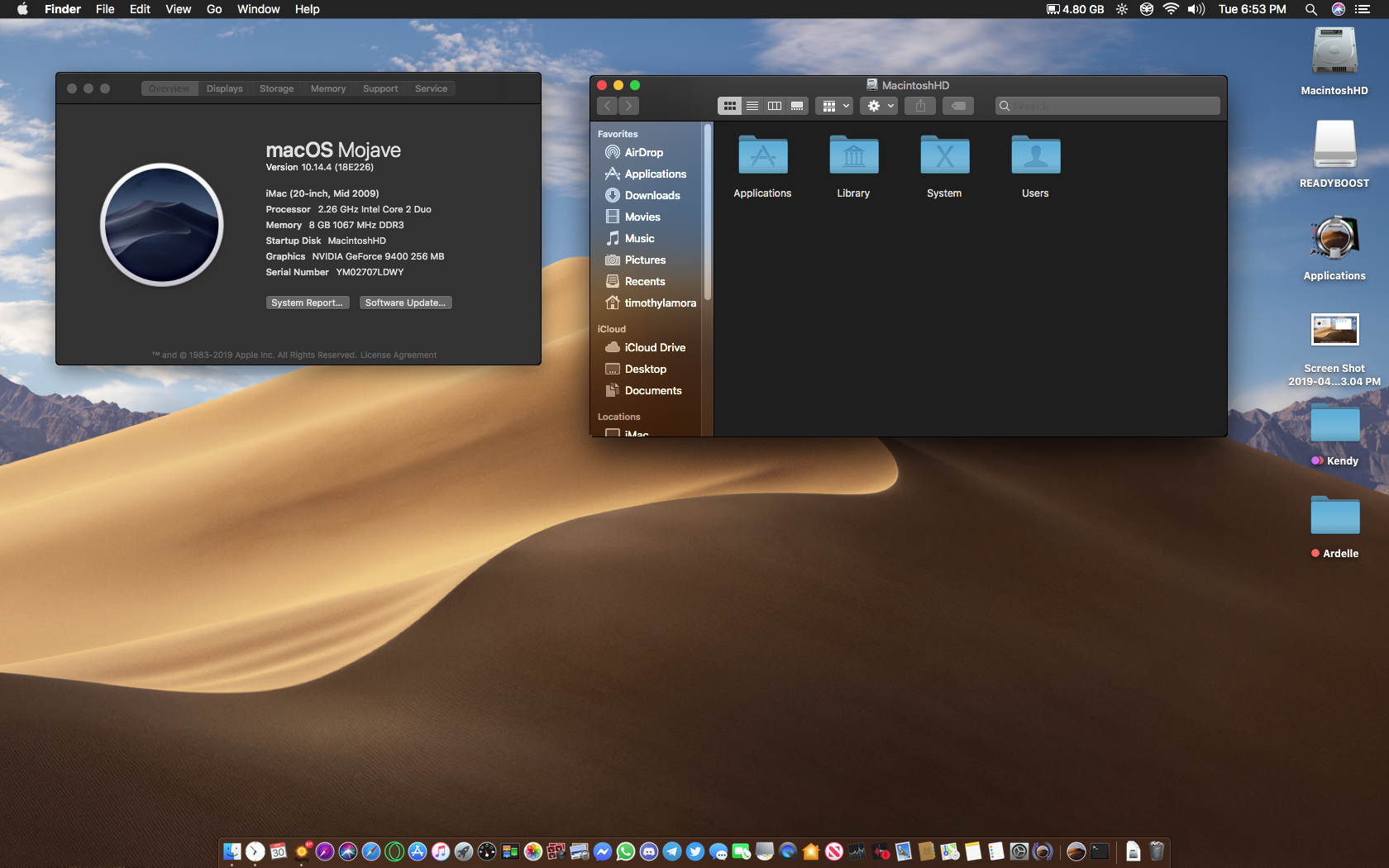Click the Finder Forward button
Viewport: 1389px width, 868px height.
628,106
